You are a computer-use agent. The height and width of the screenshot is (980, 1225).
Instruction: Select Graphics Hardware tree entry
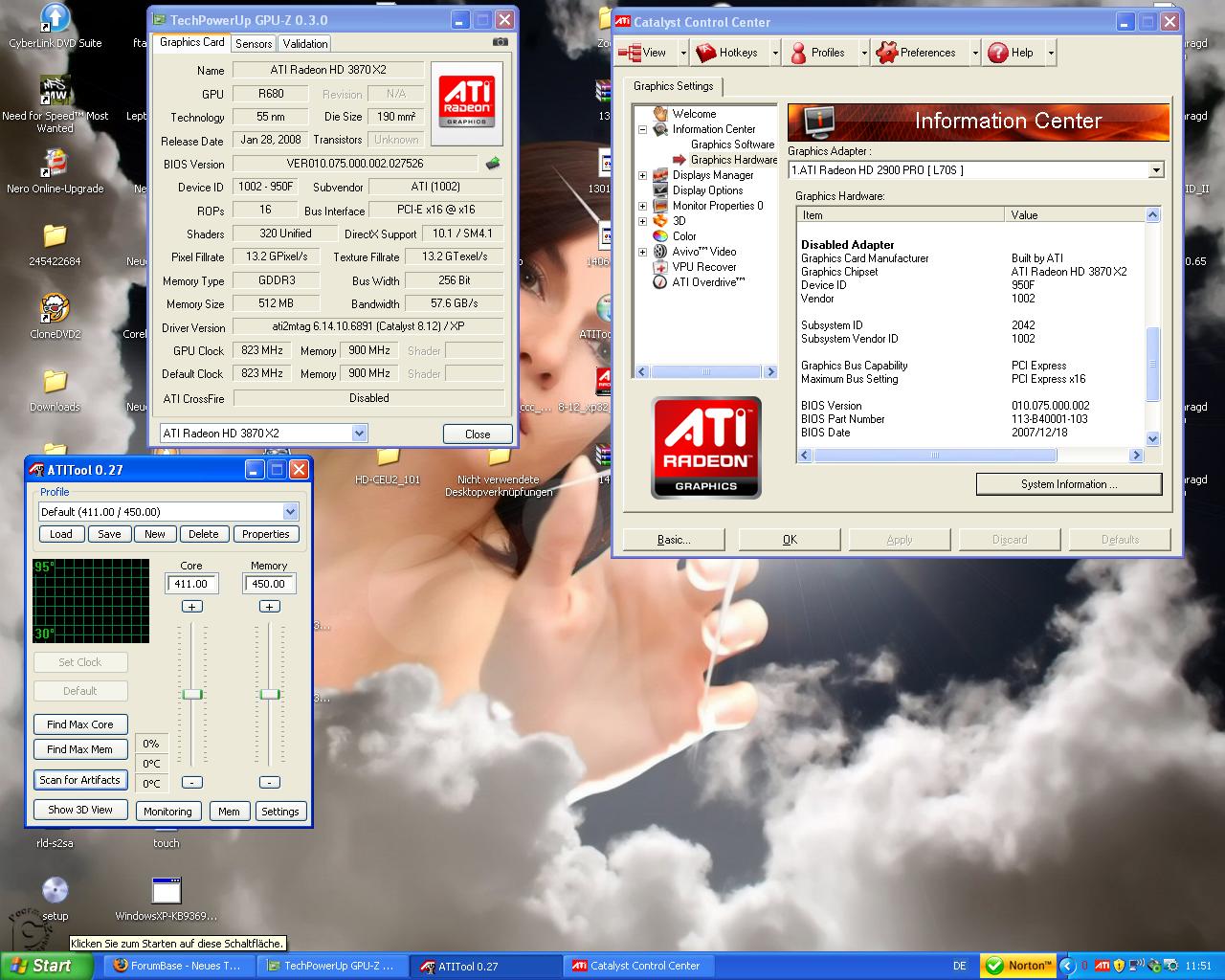[x=734, y=160]
